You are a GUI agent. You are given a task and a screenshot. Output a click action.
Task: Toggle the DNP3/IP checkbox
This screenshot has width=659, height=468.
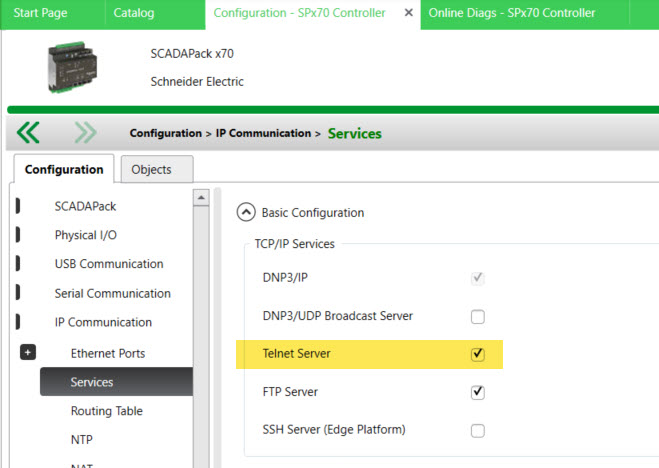tap(477, 278)
